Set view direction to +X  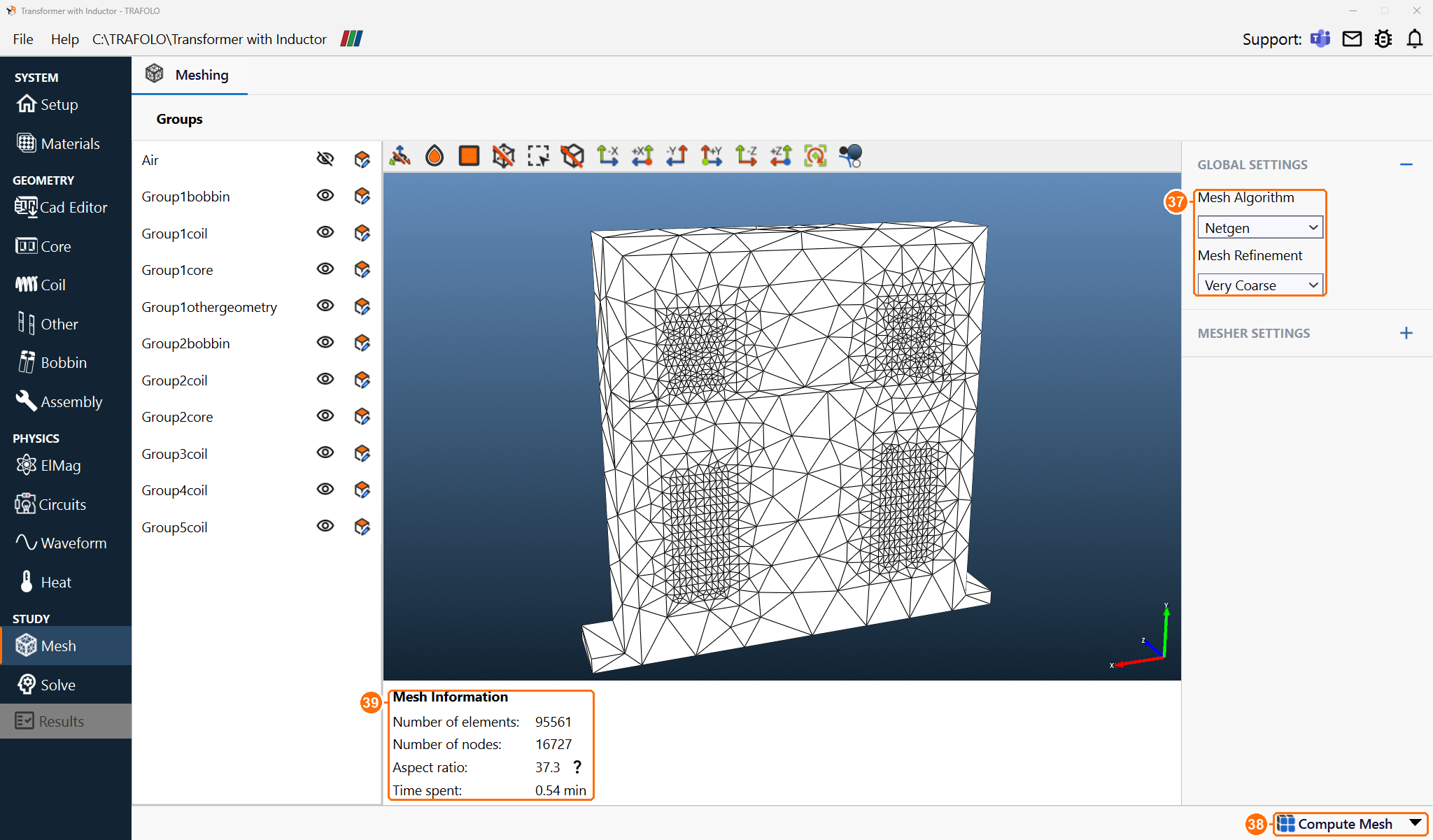click(x=642, y=155)
